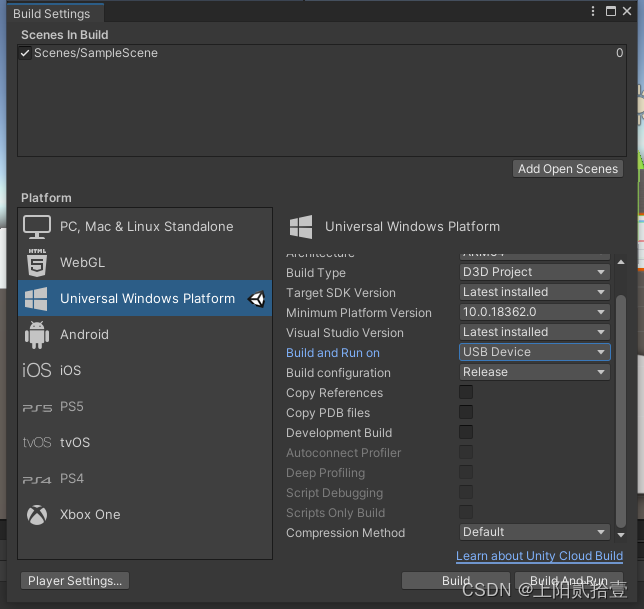Open the Learn about Unity Cloud Build link
This screenshot has width=644, height=609.
[539, 556]
